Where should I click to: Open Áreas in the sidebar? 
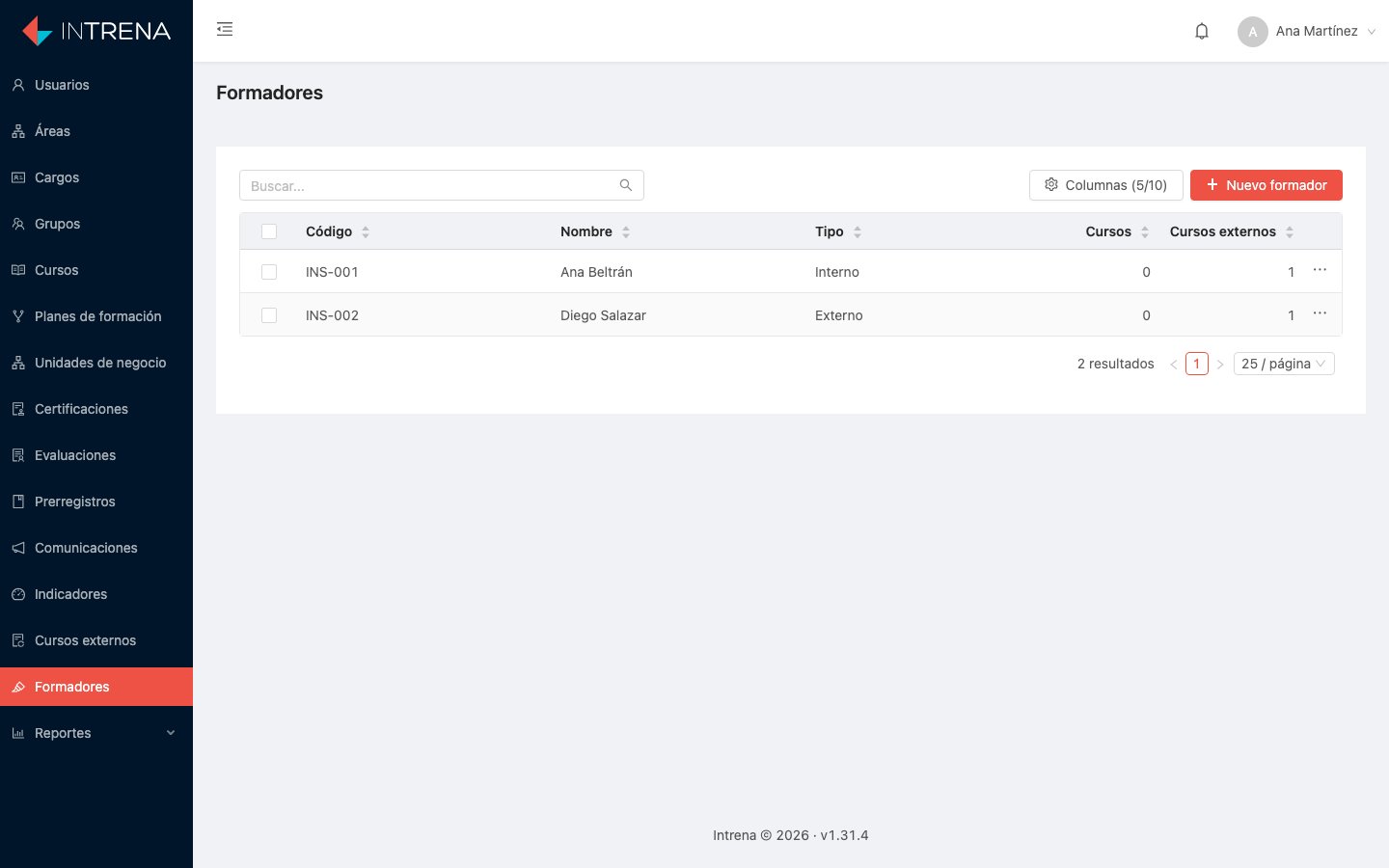tap(96, 131)
